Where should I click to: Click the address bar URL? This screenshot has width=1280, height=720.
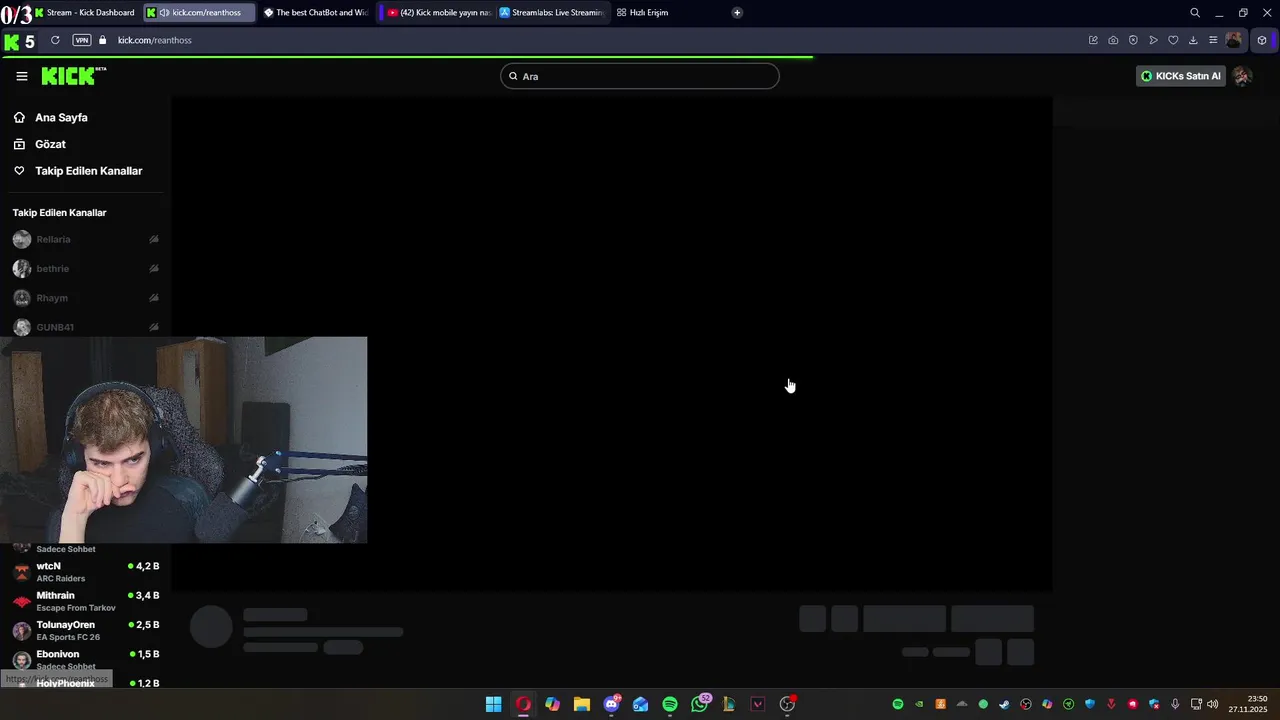click(x=155, y=40)
